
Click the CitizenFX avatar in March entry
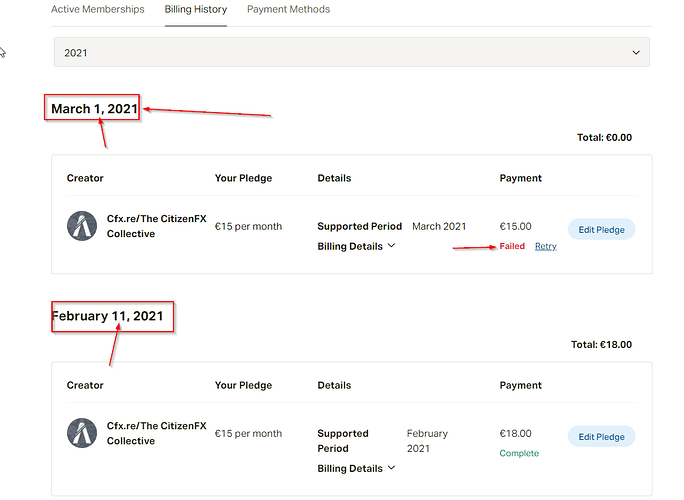pyautogui.click(x=82, y=226)
